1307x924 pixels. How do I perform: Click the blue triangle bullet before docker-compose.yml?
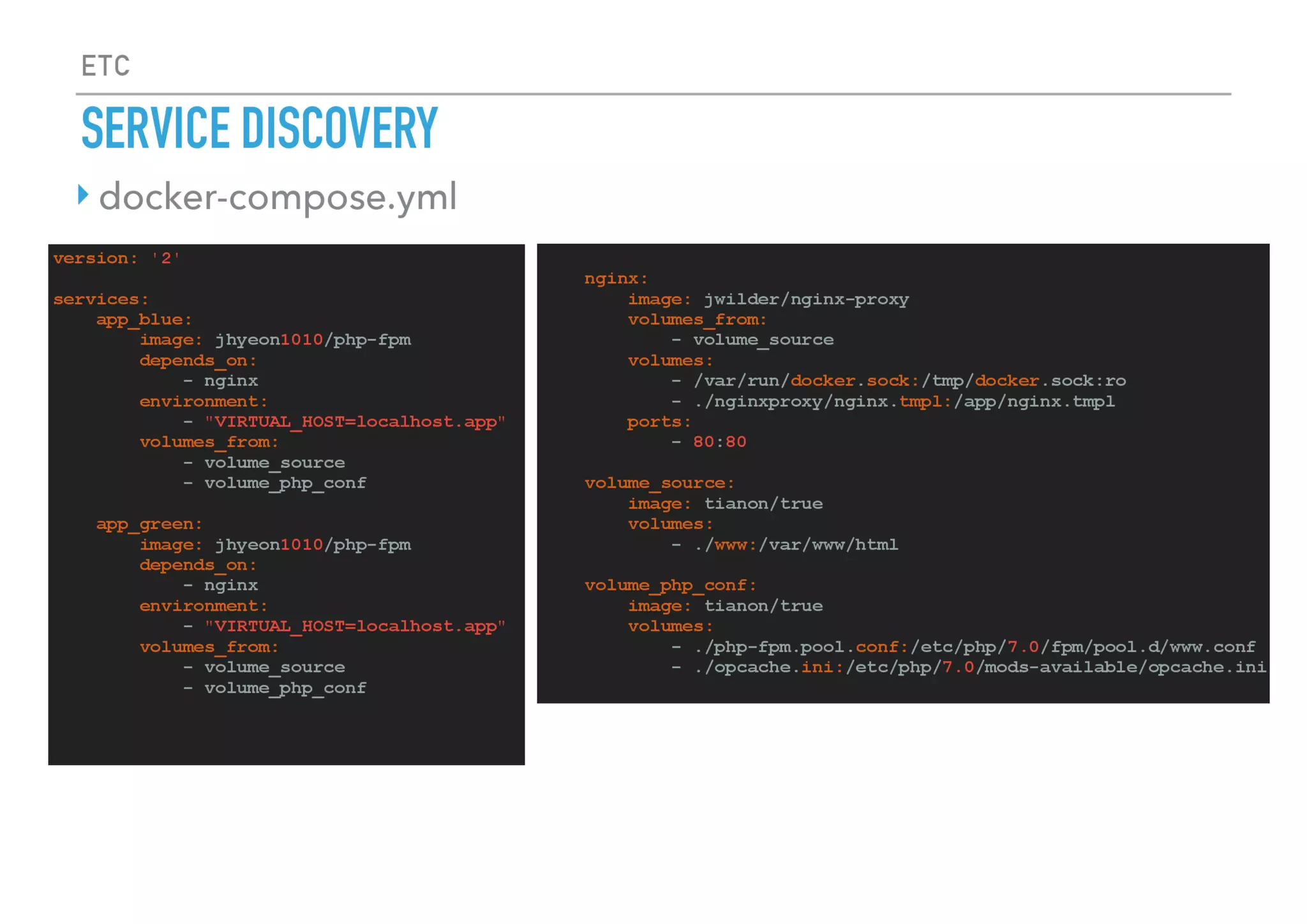click(83, 195)
